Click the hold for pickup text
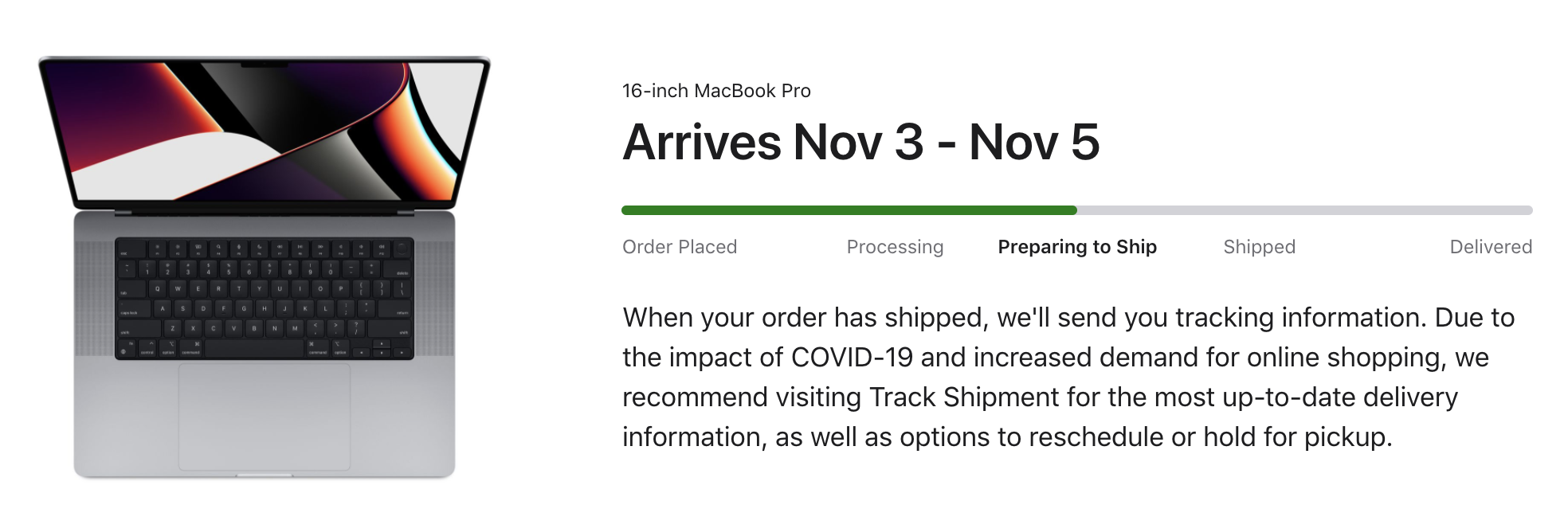Screen dimensions: 1568x505 (x=1296, y=436)
